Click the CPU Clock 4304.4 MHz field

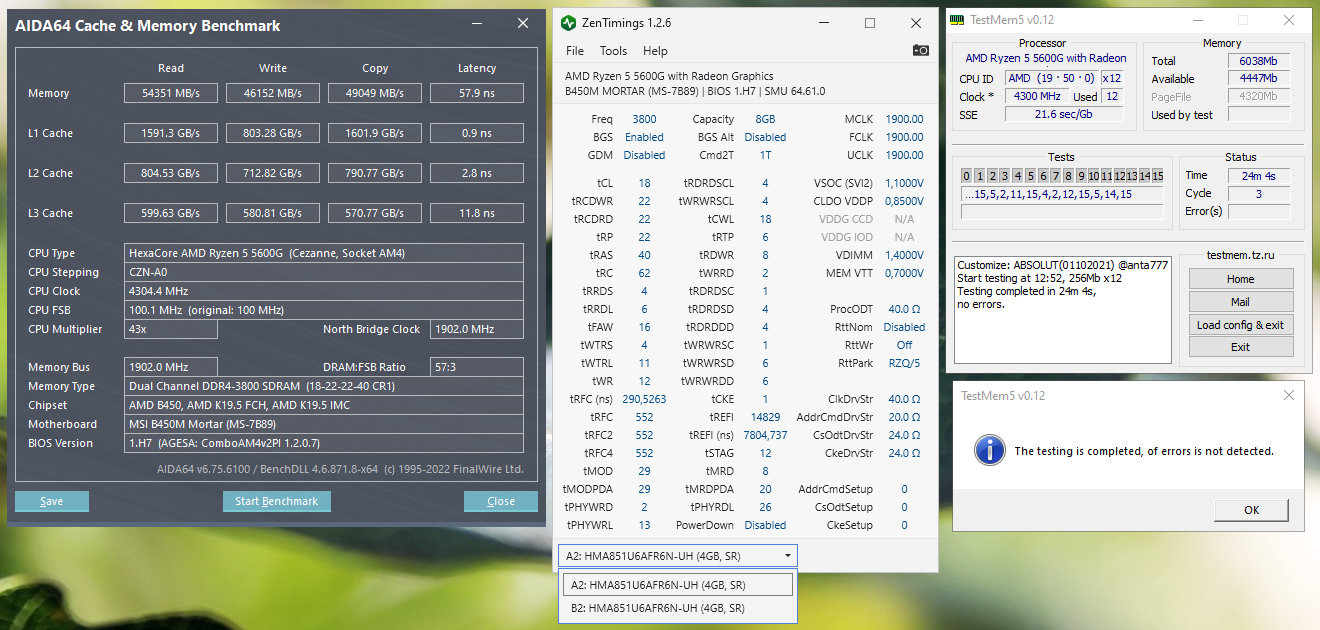[324, 291]
